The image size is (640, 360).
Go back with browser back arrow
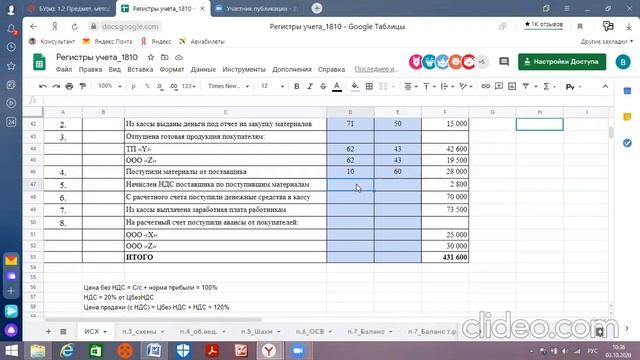33,27
